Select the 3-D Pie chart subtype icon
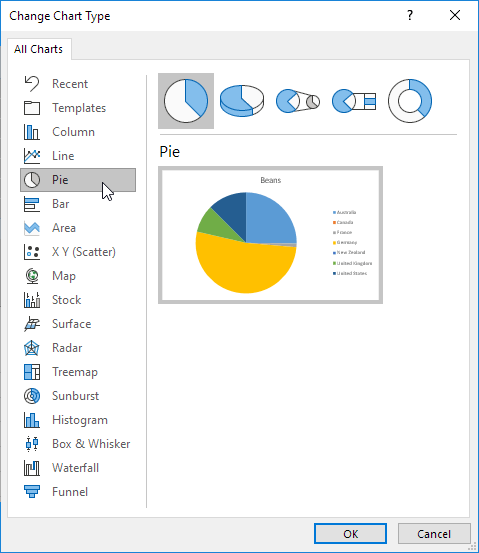This screenshot has height=553, width=479. pyautogui.click(x=242, y=101)
